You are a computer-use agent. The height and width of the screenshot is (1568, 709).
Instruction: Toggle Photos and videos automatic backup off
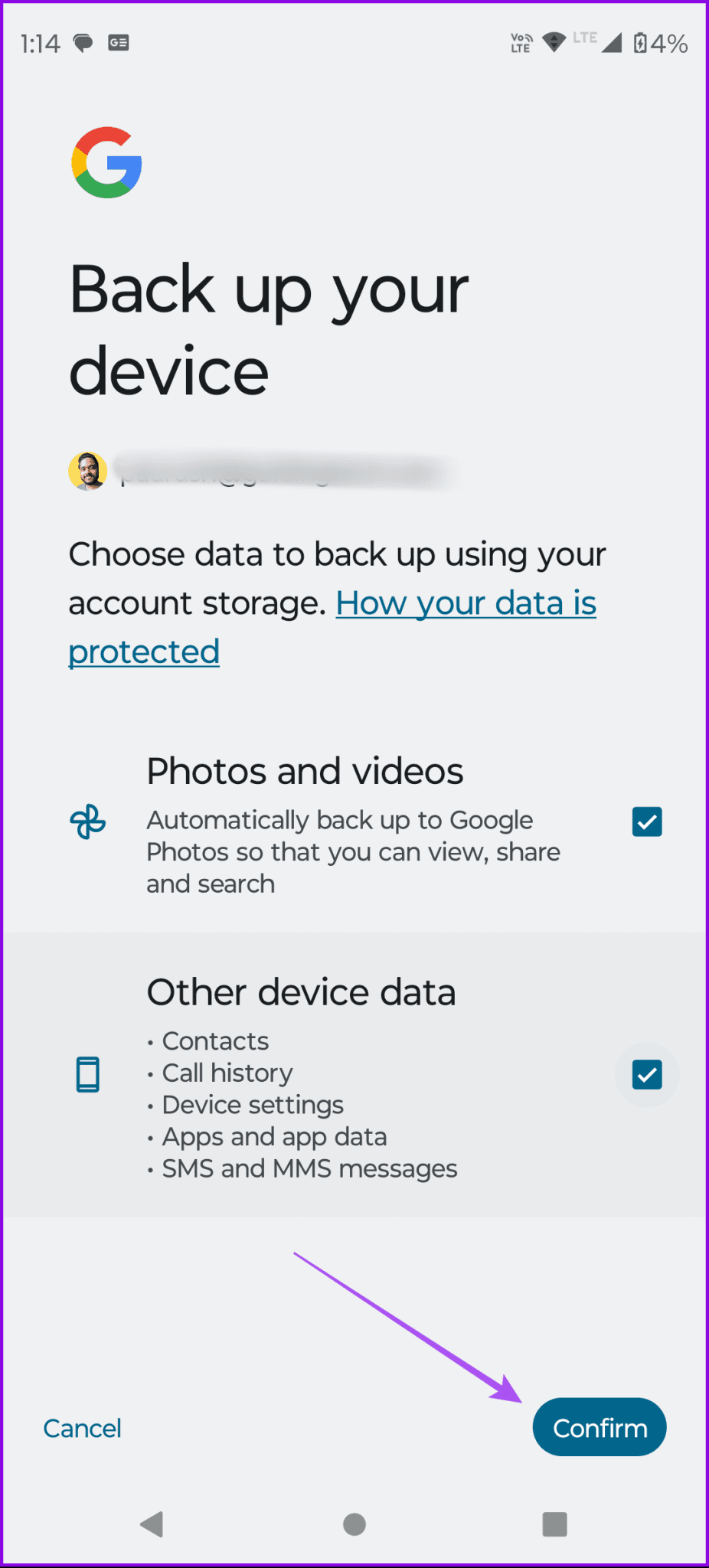646,821
